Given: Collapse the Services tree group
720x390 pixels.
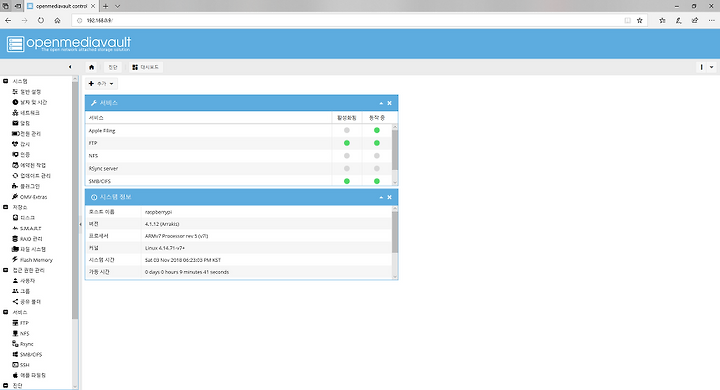Looking at the screenshot, I should point(6,312).
